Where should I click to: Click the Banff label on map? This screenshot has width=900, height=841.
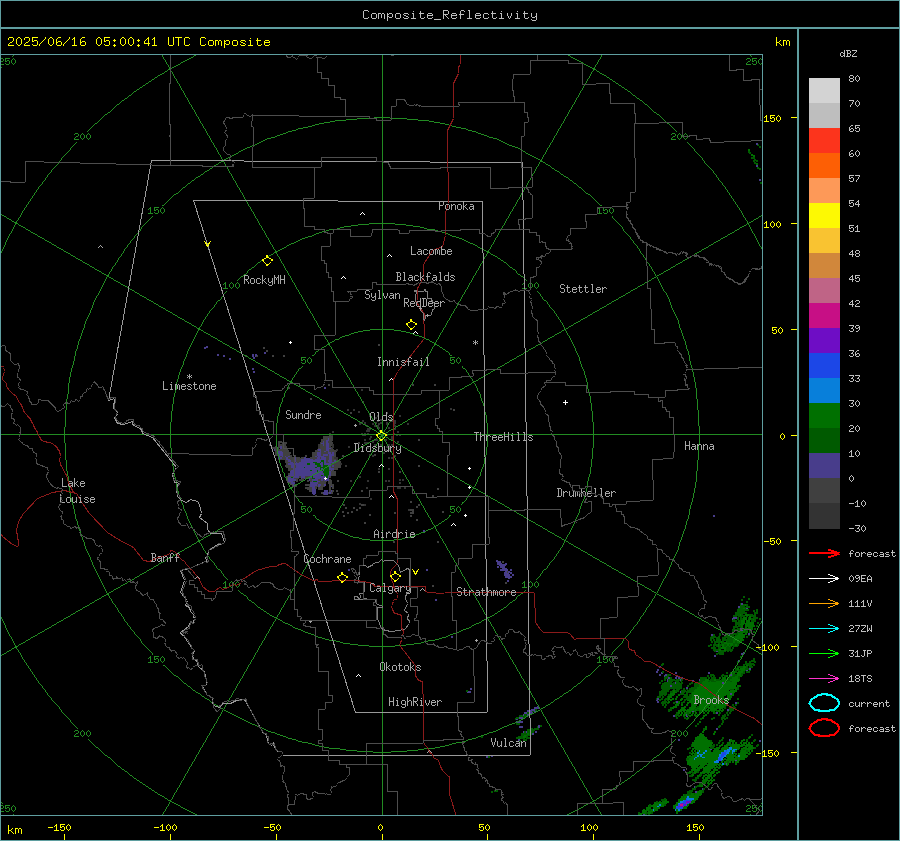click(165, 557)
